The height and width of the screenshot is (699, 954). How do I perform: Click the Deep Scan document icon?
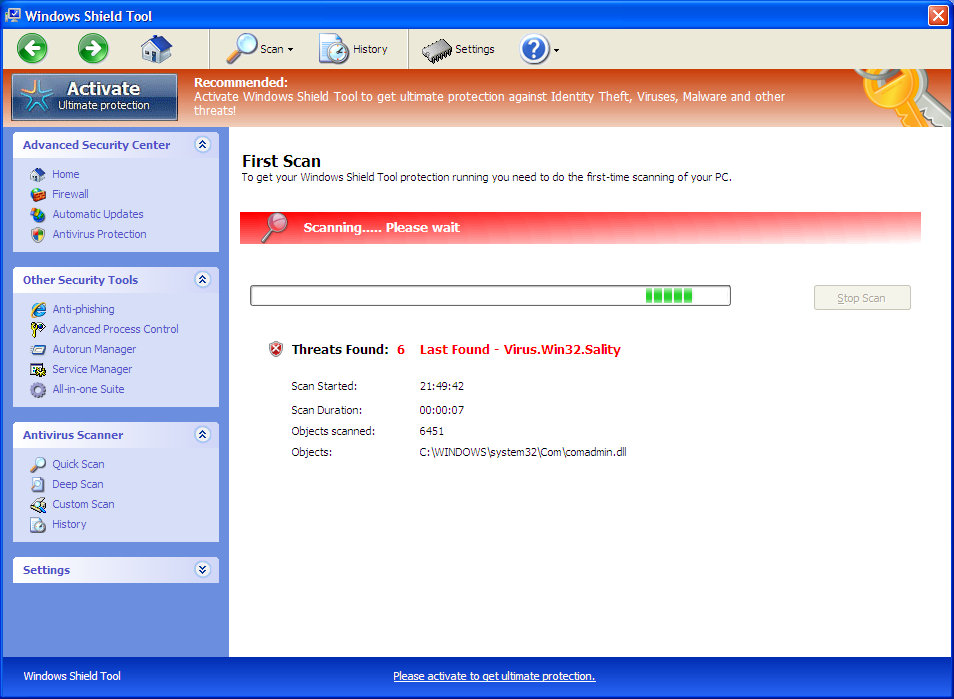click(38, 484)
